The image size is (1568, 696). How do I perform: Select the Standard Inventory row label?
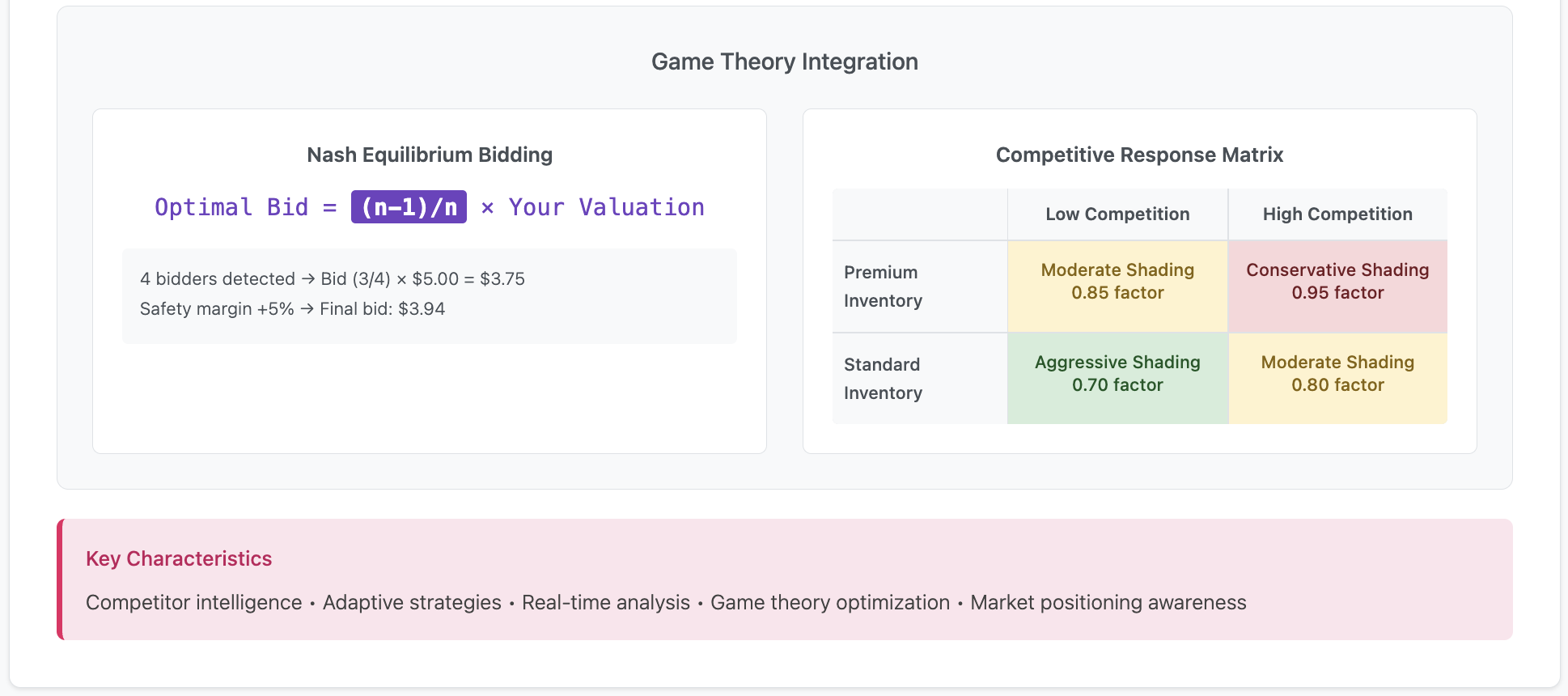(x=883, y=379)
